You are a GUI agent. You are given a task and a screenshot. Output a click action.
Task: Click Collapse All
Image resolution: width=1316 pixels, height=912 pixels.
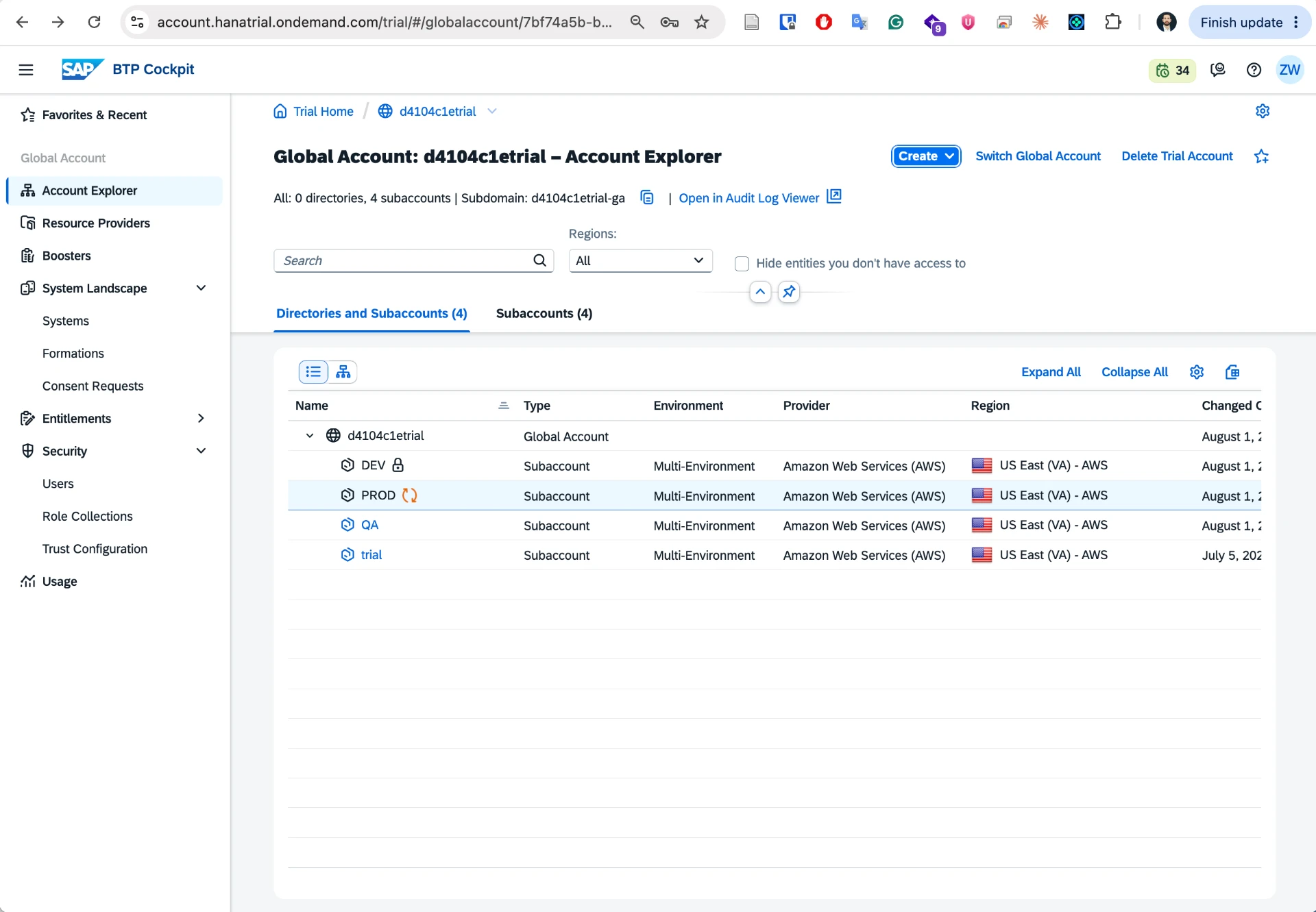pyautogui.click(x=1134, y=372)
